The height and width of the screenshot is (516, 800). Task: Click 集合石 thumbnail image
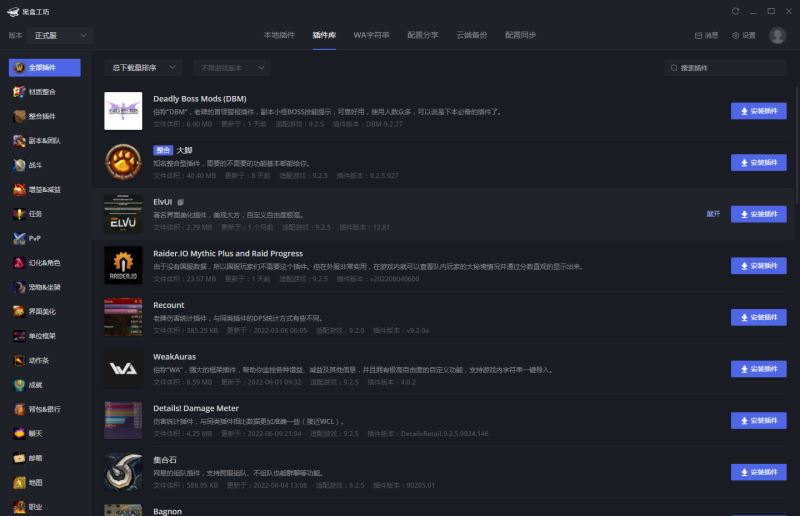pyautogui.click(x=123, y=472)
